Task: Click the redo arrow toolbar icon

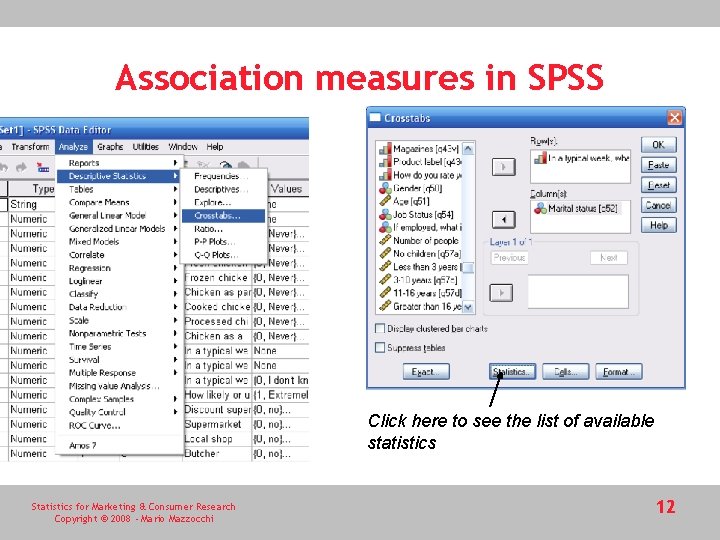Action: 21,167
